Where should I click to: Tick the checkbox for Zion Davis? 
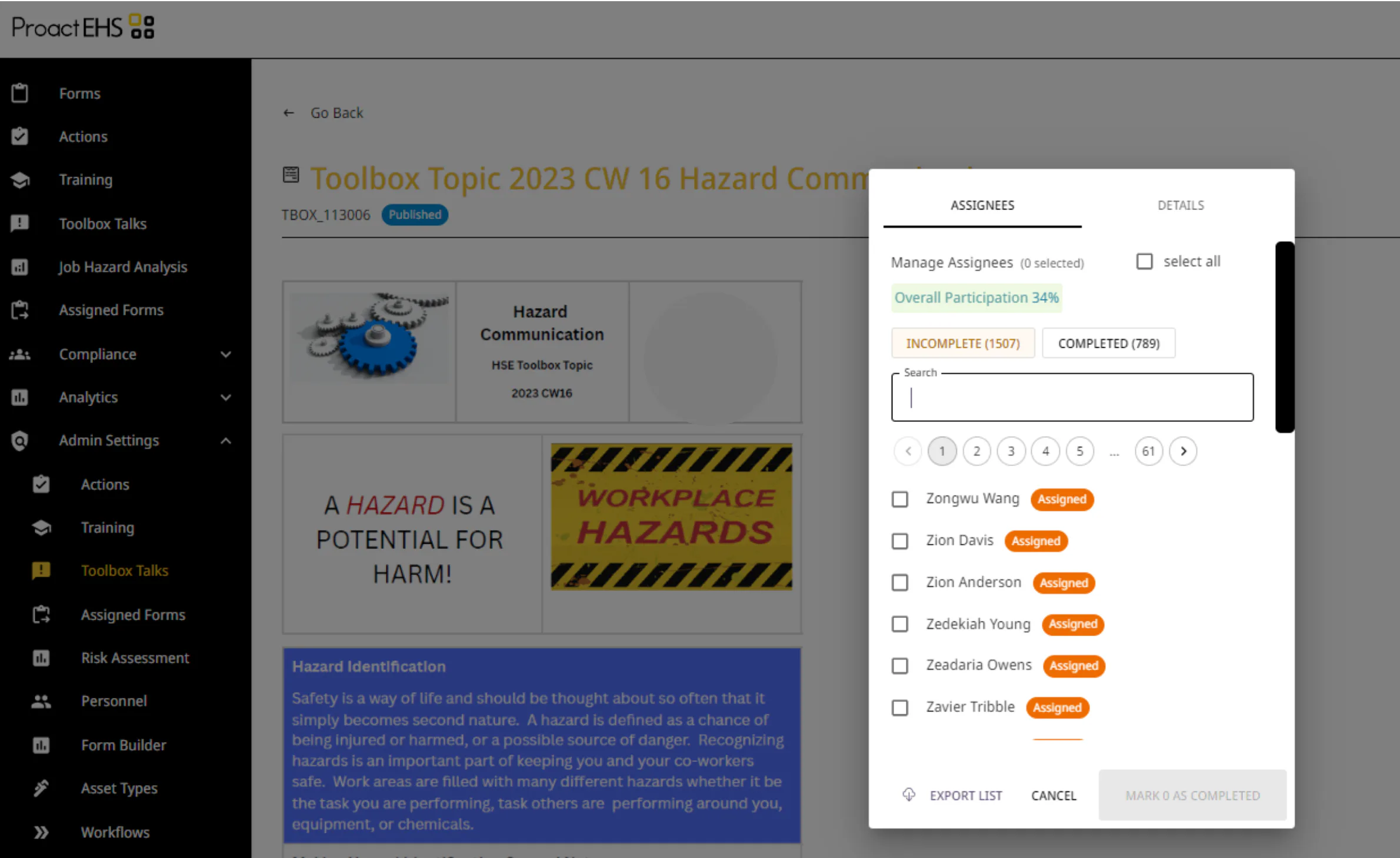coord(900,541)
